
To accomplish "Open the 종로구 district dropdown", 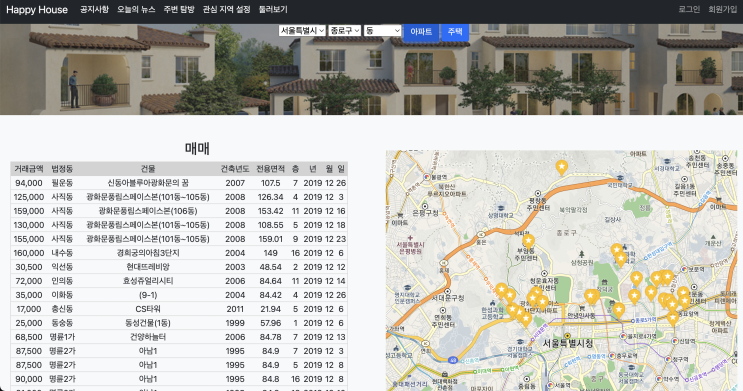I will click(x=344, y=30).
